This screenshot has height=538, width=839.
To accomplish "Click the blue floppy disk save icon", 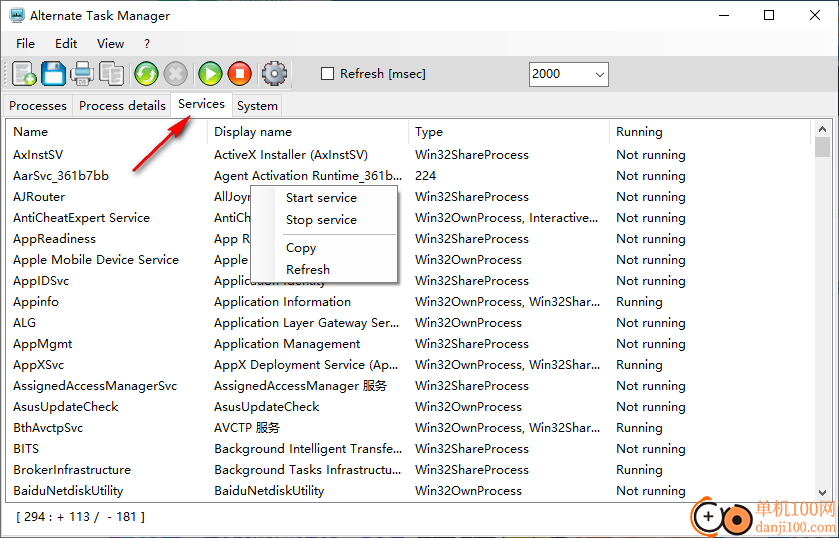I will pos(54,74).
